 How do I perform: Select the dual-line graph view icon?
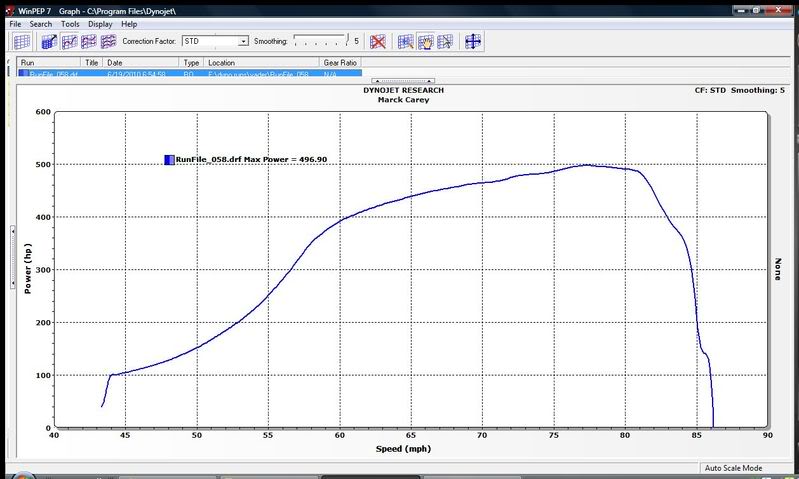point(89,41)
